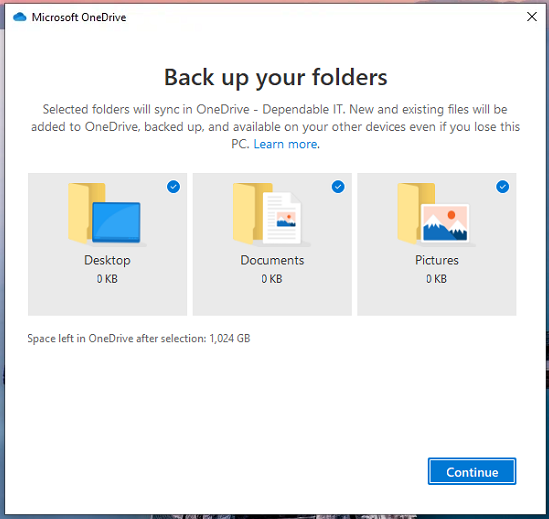Click the Continue button
549x519 pixels.
point(472,471)
